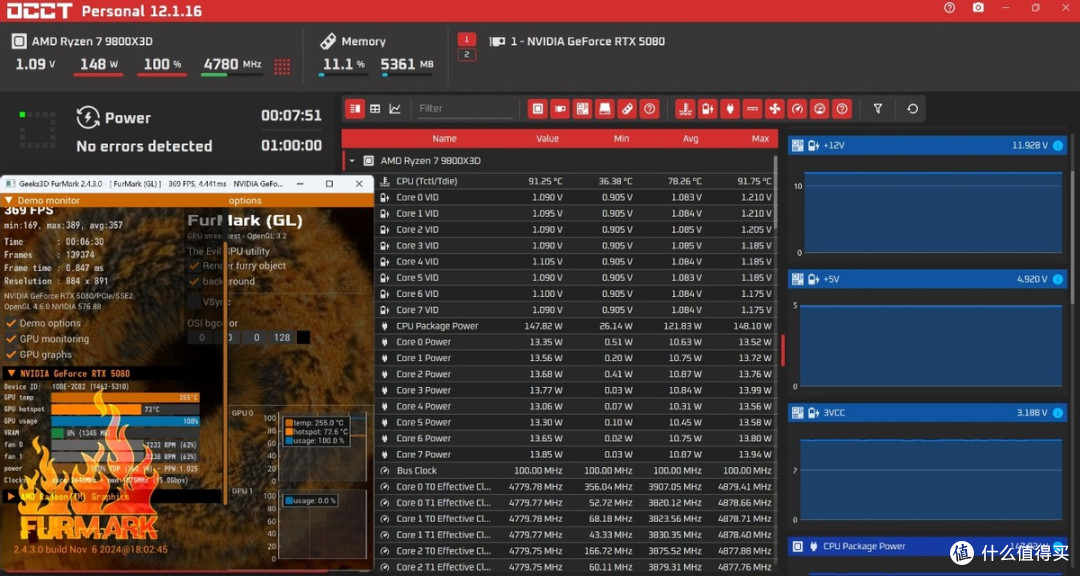Switch monitoring to the table grid view
The width and height of the screenshot is (1080, 576).
pos(375,109)
